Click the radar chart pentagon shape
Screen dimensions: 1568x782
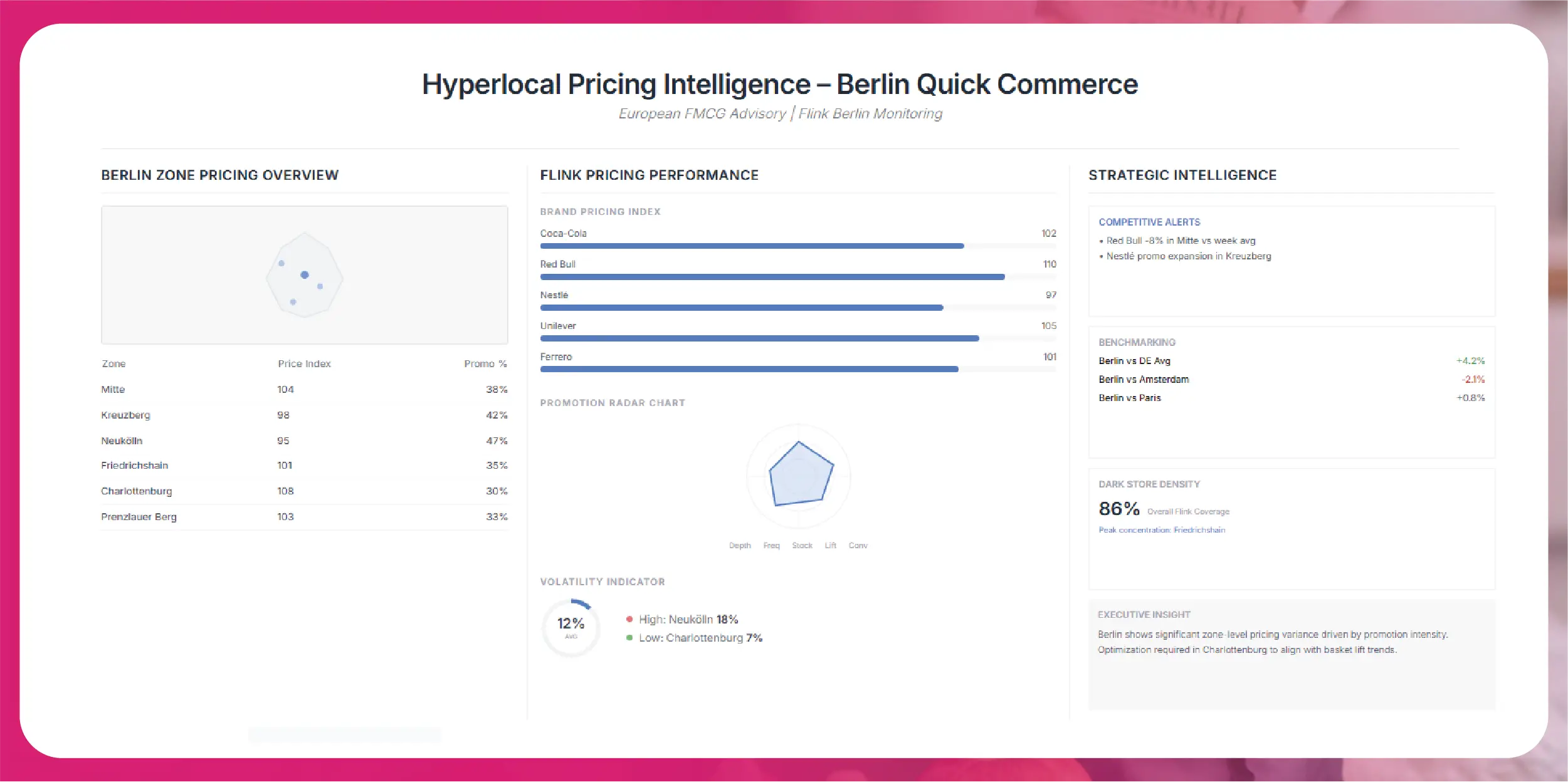[x=799, y=476]
